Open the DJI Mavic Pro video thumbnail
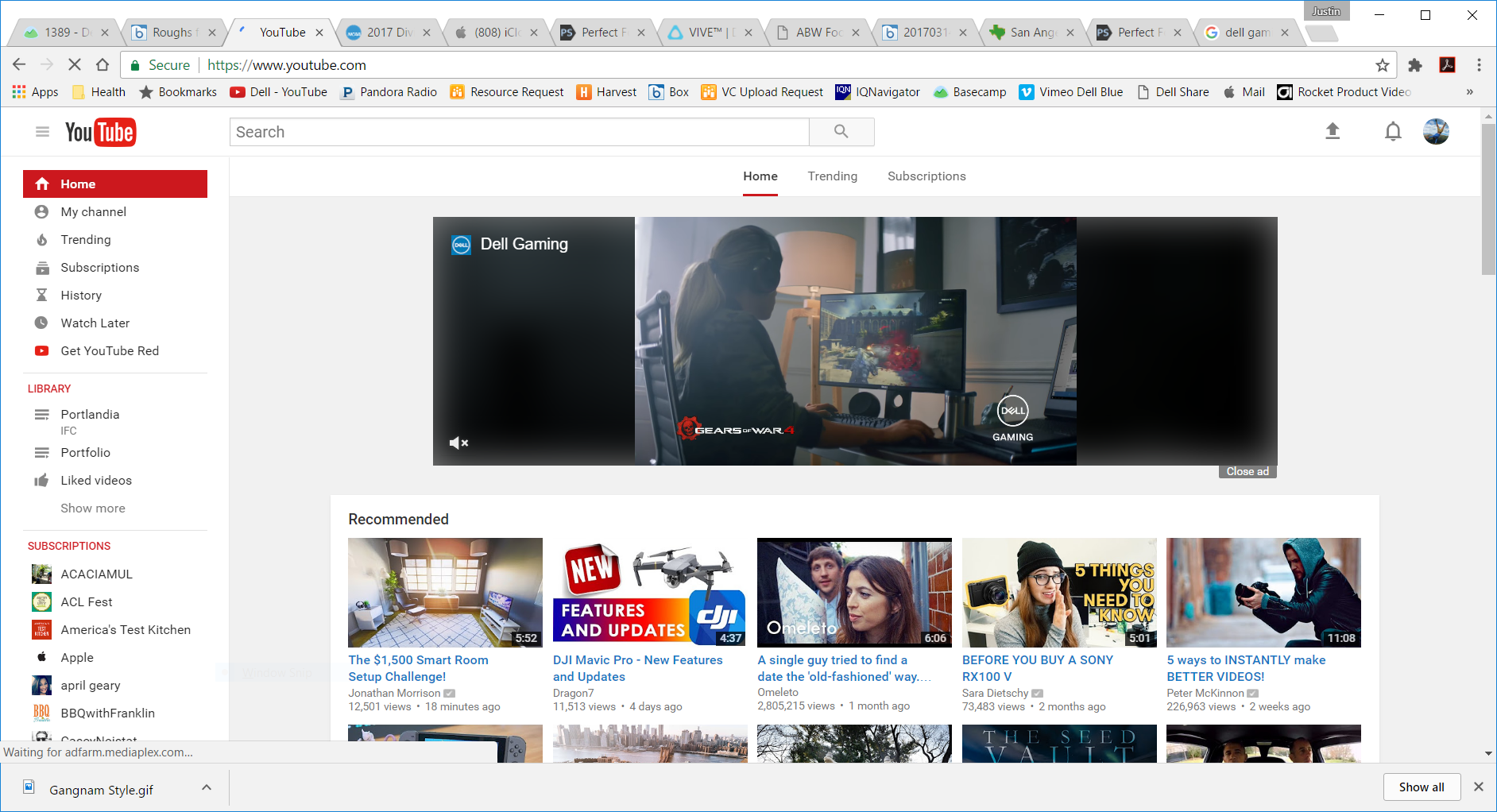Screen dimensions: 1497x812 650,593
